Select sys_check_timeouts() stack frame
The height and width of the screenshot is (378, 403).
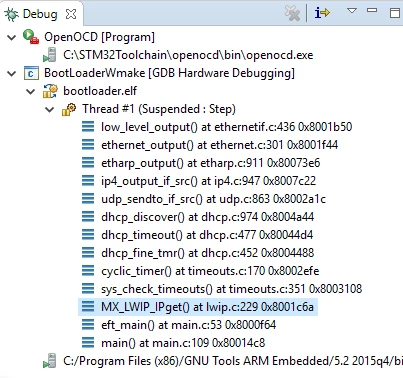[x=231, y=289]
